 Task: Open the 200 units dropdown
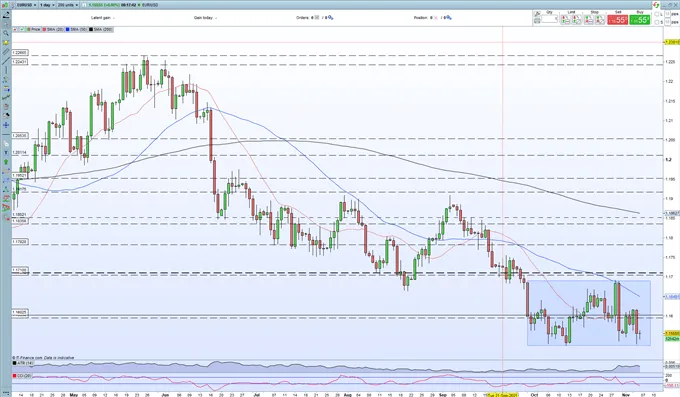coord(68,5)
